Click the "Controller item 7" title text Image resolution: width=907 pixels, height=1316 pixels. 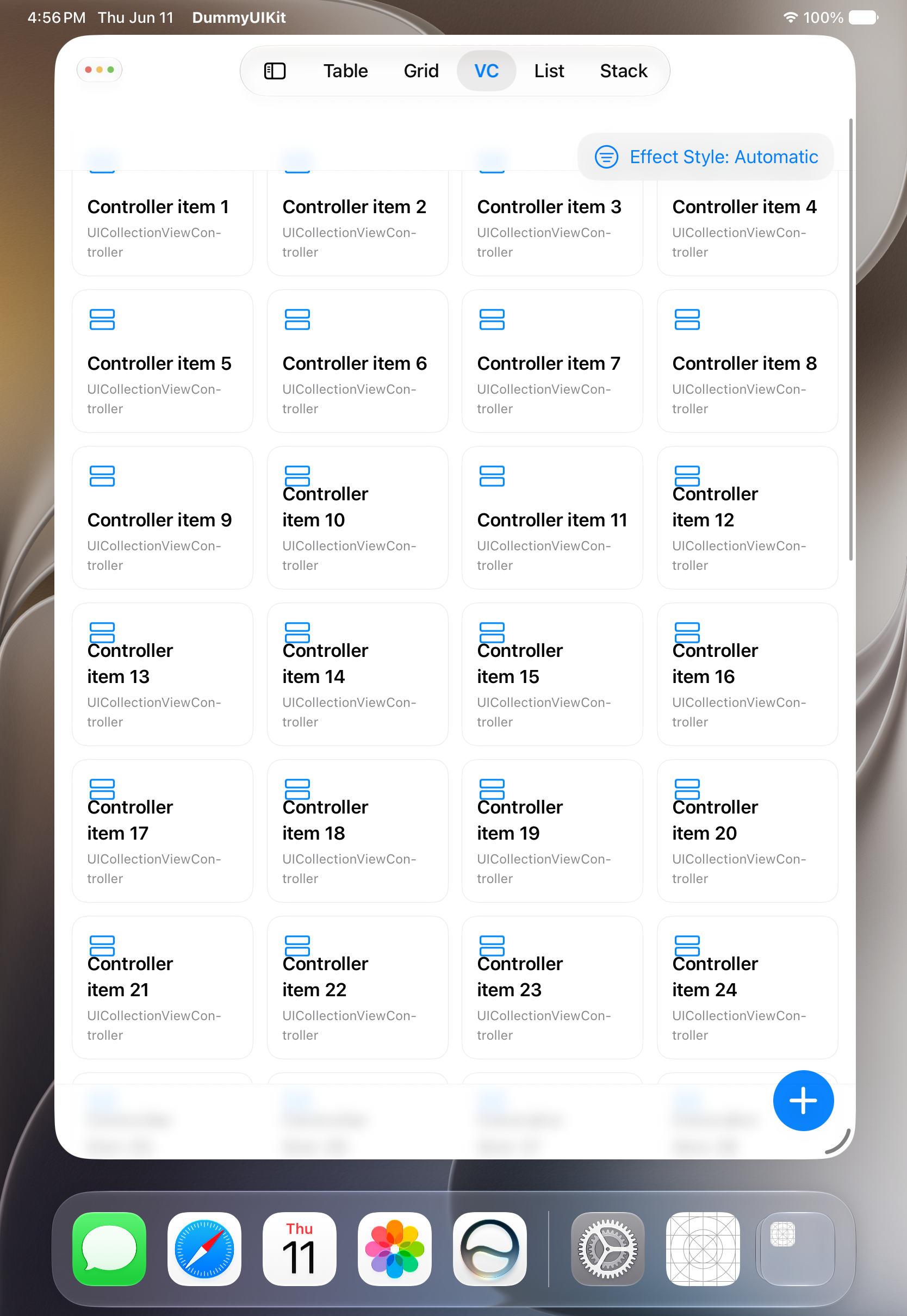tap(549, 364)
